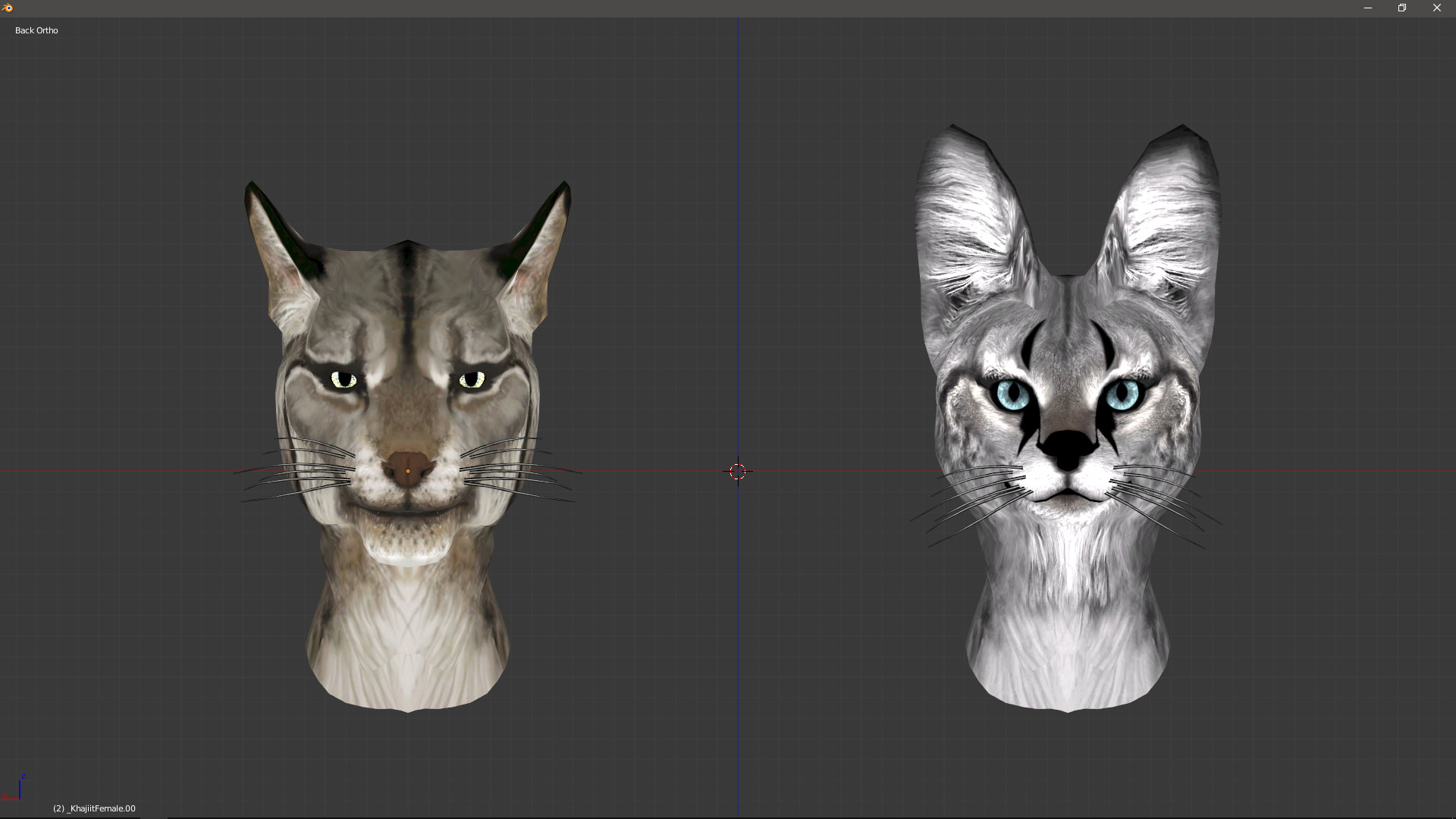Click the black nose of grey cat
1456x819 pixels.
1067,447
